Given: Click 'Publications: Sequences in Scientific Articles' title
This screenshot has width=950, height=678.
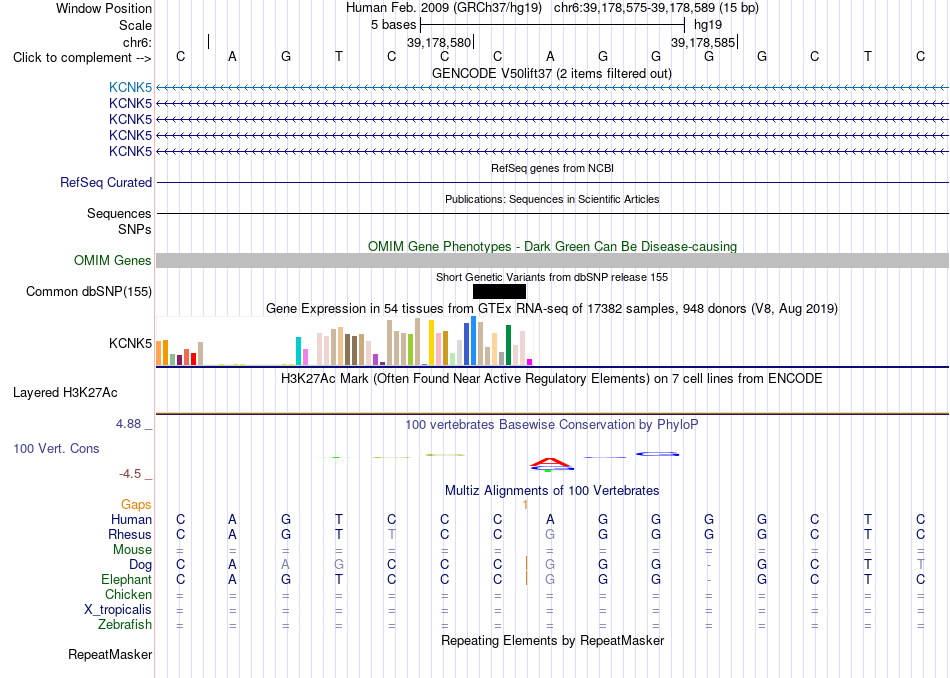Looking at the screenshot, I should (x=552, y=199).
